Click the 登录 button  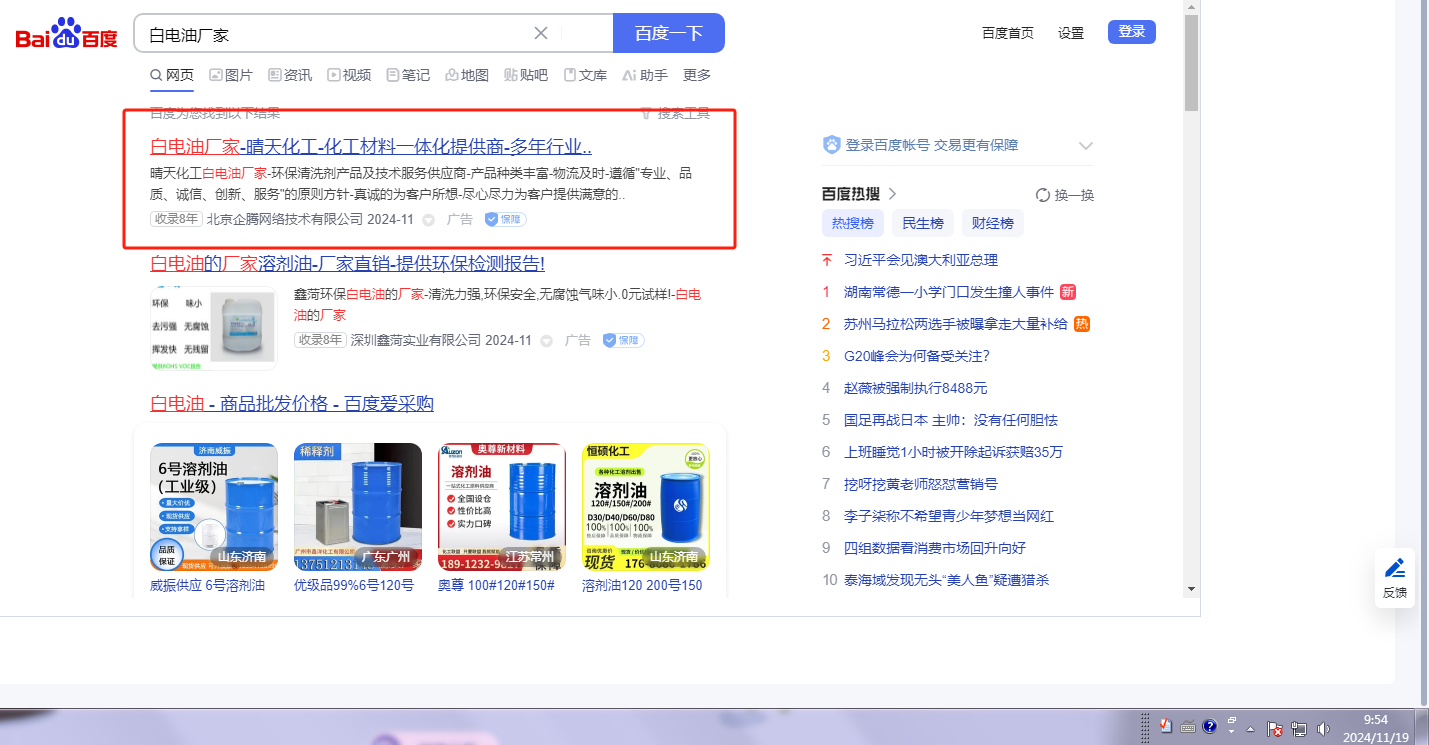1132,32
